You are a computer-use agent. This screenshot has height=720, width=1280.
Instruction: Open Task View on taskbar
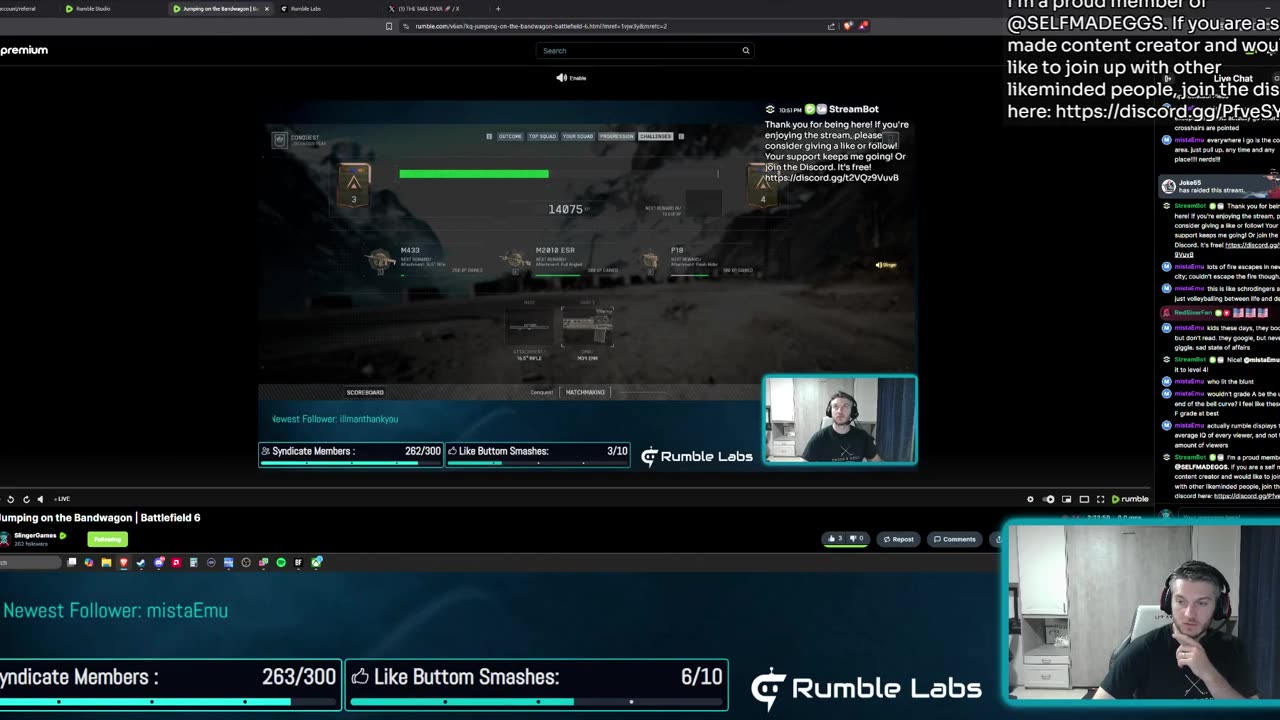tap(71, 563)
